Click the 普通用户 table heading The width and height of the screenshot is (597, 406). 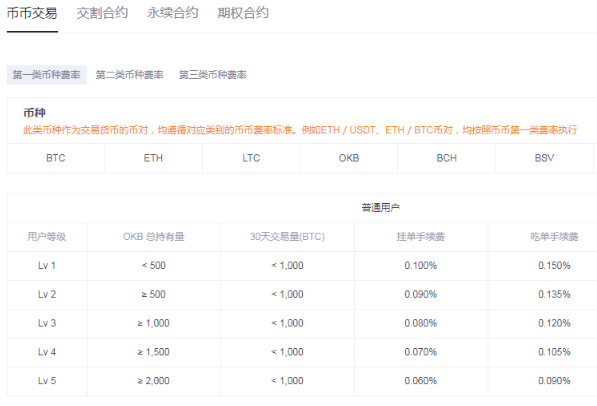click(x=380, y=208)
